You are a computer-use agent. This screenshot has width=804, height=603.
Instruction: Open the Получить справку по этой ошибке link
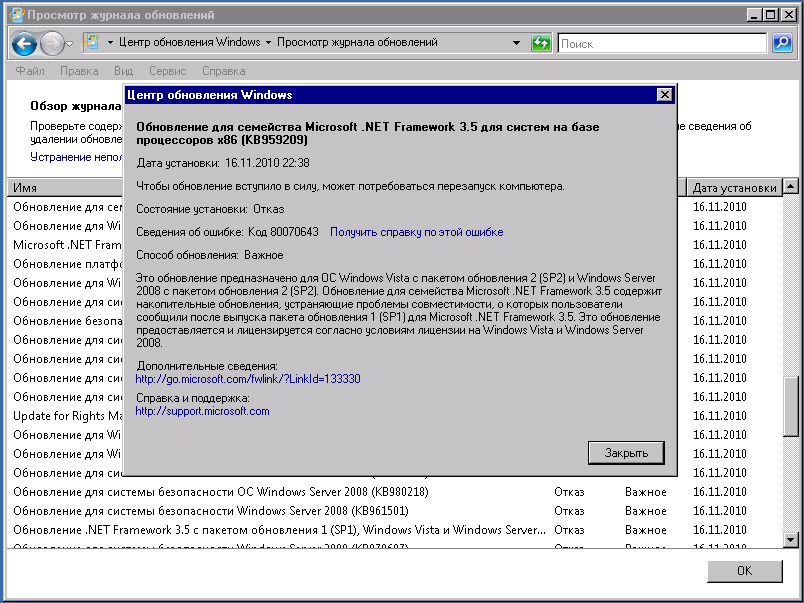pyautogui.click(x=416, y=232)
